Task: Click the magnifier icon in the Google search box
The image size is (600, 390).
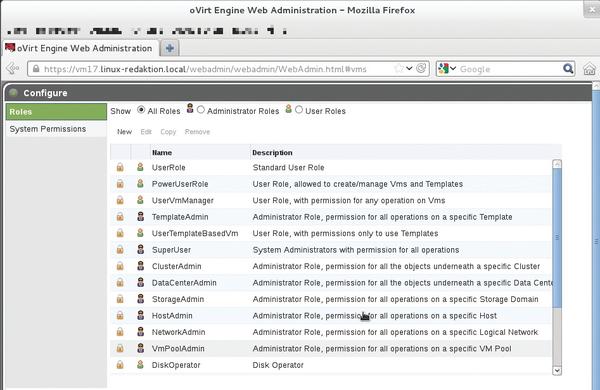Action: [x=568, y=69]
